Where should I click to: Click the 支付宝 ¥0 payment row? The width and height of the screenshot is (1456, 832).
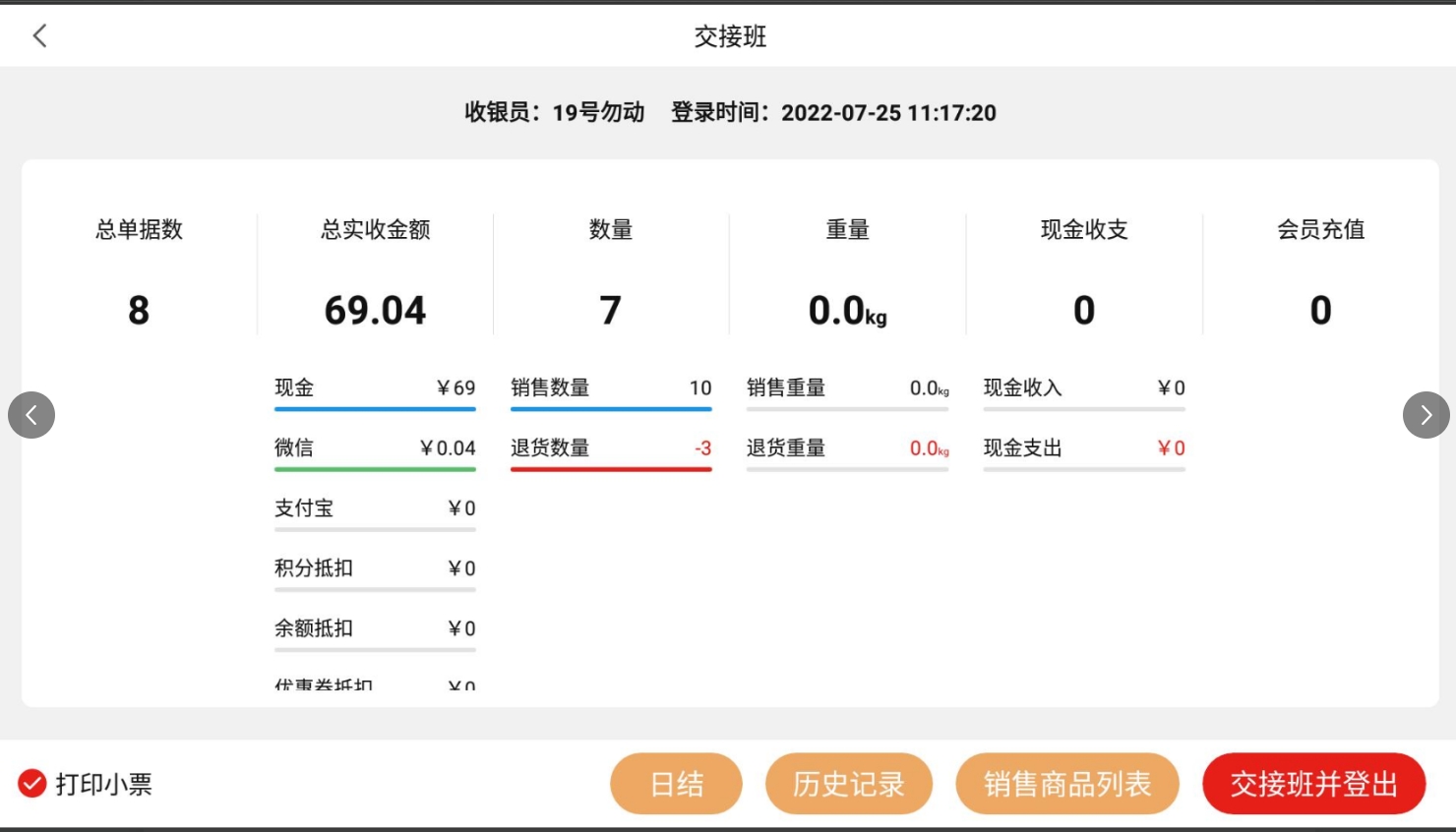(x=375, y=508)
